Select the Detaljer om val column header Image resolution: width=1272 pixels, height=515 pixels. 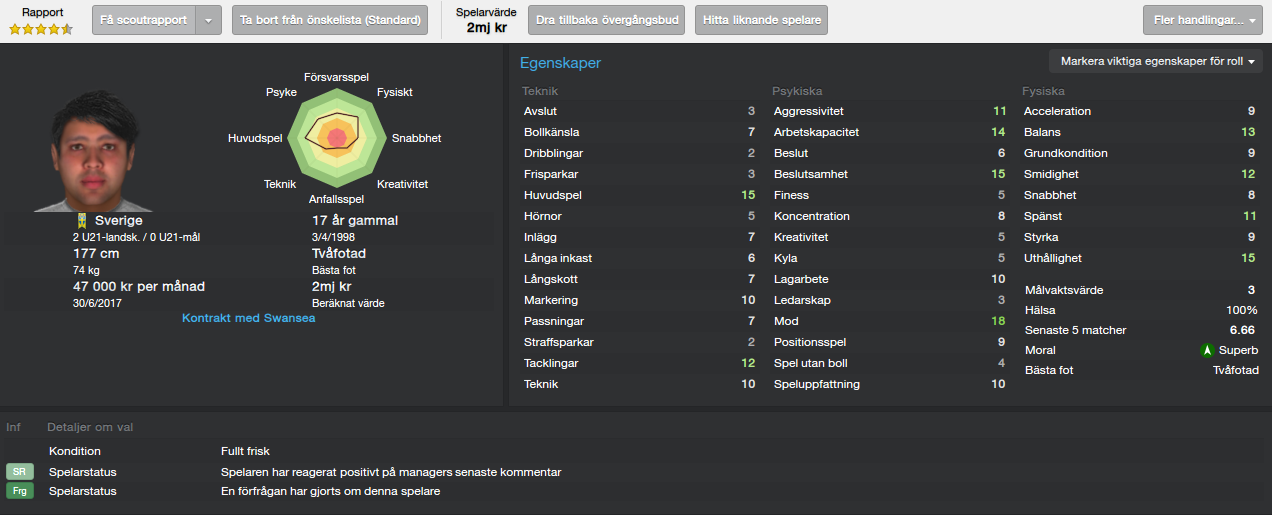click(x=90, y=427)
